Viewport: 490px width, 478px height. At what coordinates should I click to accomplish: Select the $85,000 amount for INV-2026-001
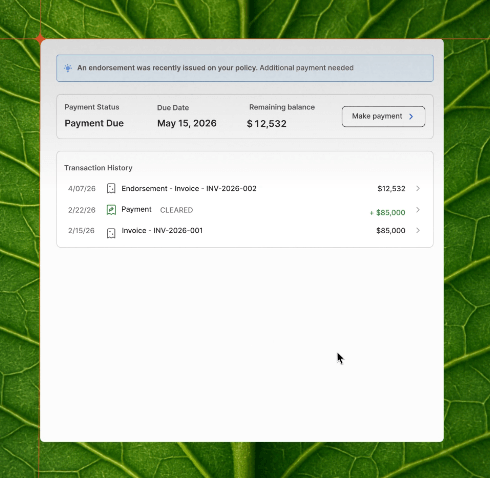tap(391, 230)
